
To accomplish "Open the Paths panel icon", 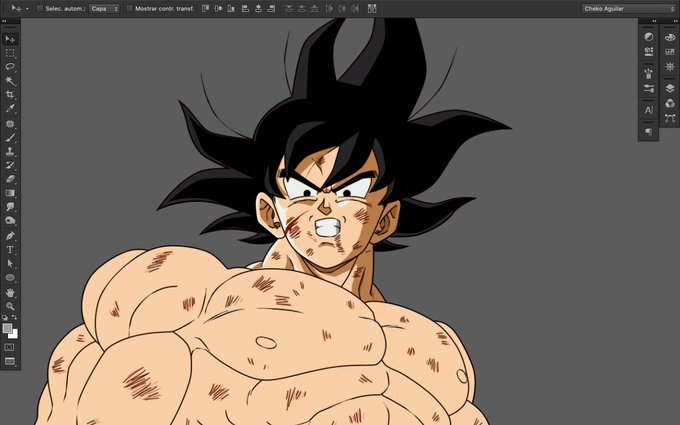I will point(670,118).
